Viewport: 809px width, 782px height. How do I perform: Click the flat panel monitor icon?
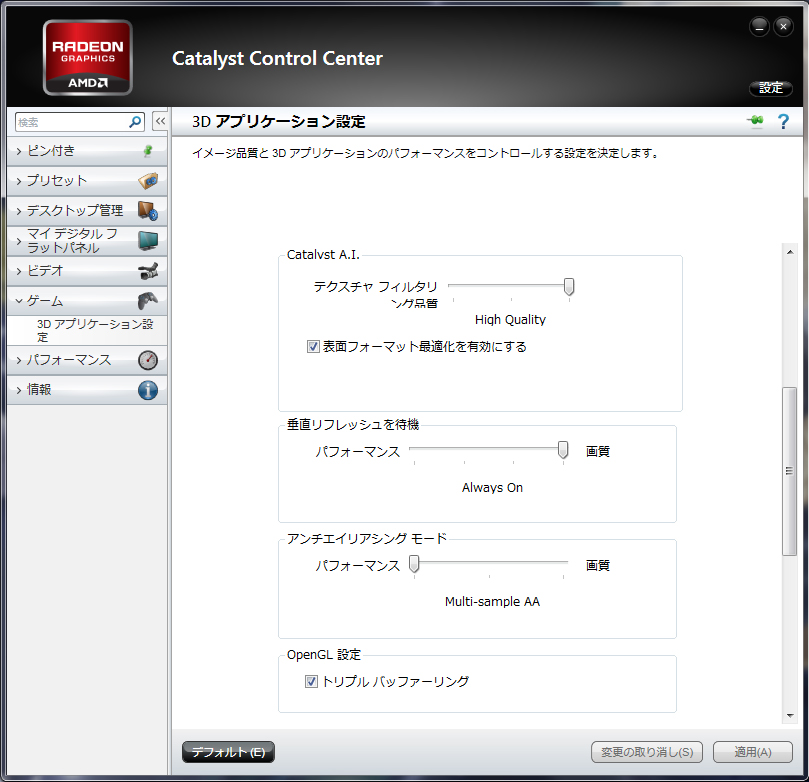click(148, 241)
